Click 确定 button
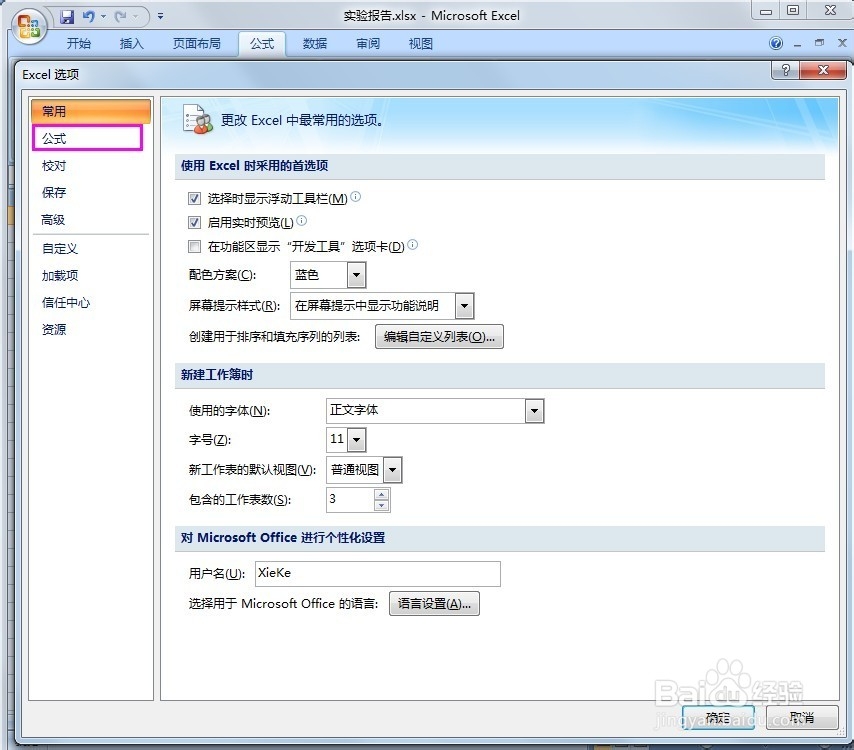 pos(718,717)
